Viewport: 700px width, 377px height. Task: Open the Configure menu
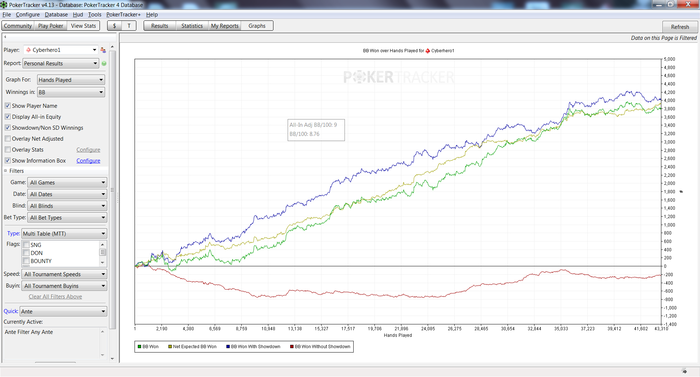(28, 14)
